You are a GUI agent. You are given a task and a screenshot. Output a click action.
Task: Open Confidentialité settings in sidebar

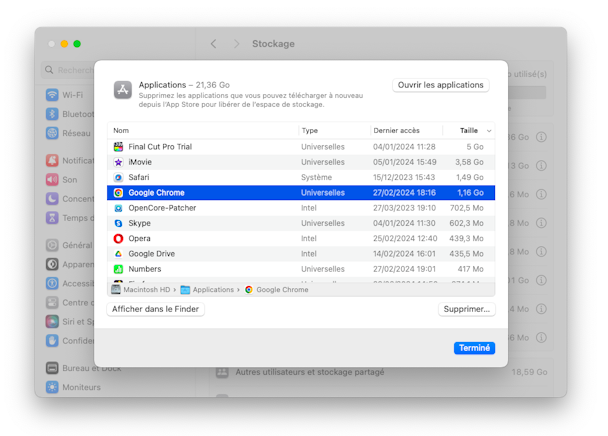(70, 341)
